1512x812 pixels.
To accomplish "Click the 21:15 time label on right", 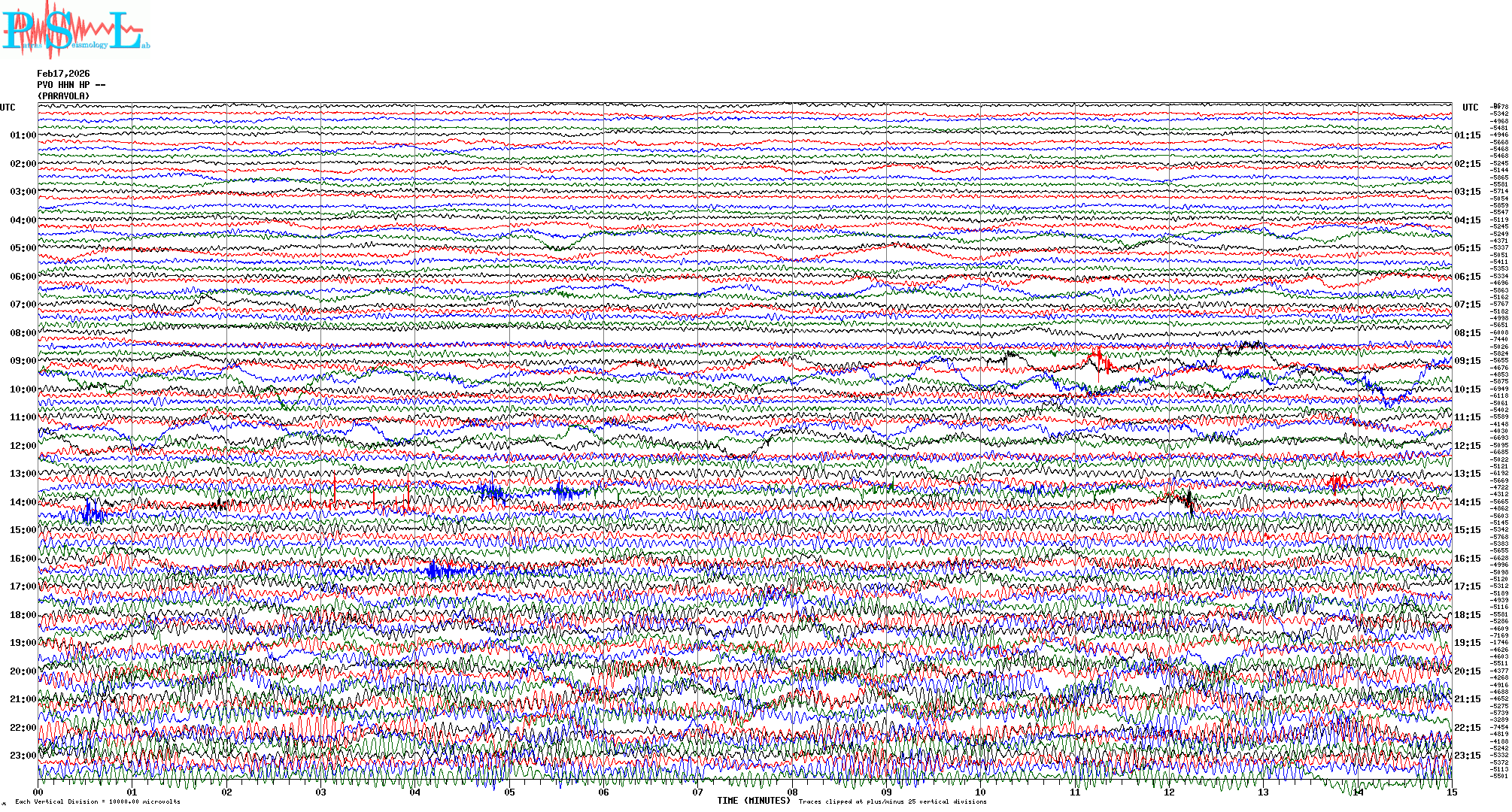I will (1467, 699).
